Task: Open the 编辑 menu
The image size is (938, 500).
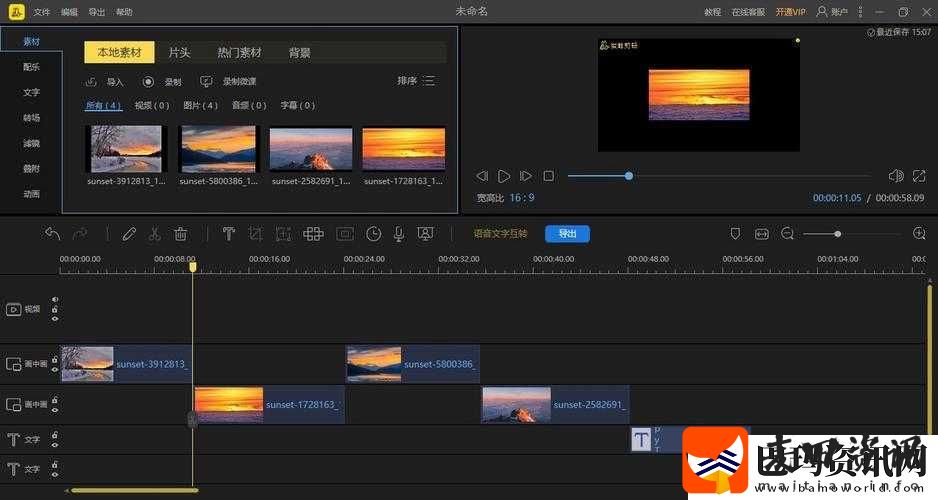Action: point(69,11)
